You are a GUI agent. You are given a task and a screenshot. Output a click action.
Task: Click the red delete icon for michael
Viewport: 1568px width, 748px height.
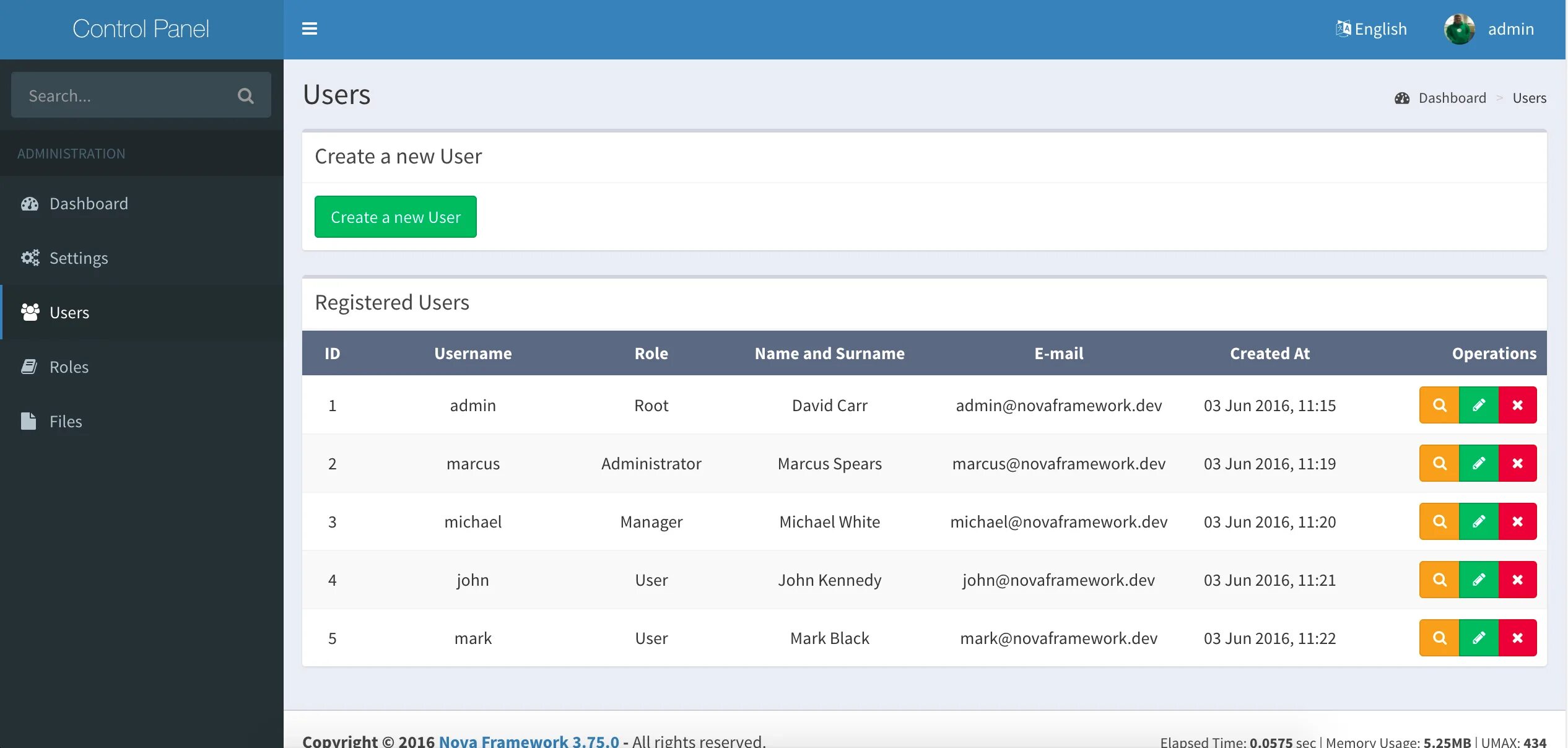pyautogui.click(x=1517, y=521)
